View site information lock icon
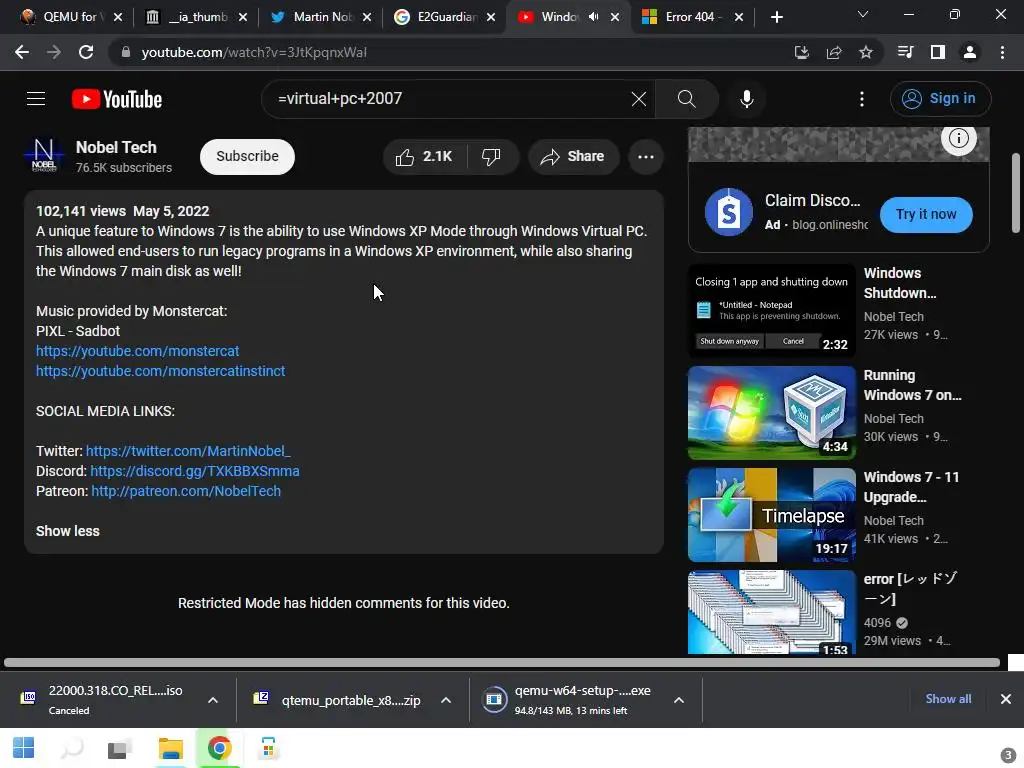 coord(125,52)
